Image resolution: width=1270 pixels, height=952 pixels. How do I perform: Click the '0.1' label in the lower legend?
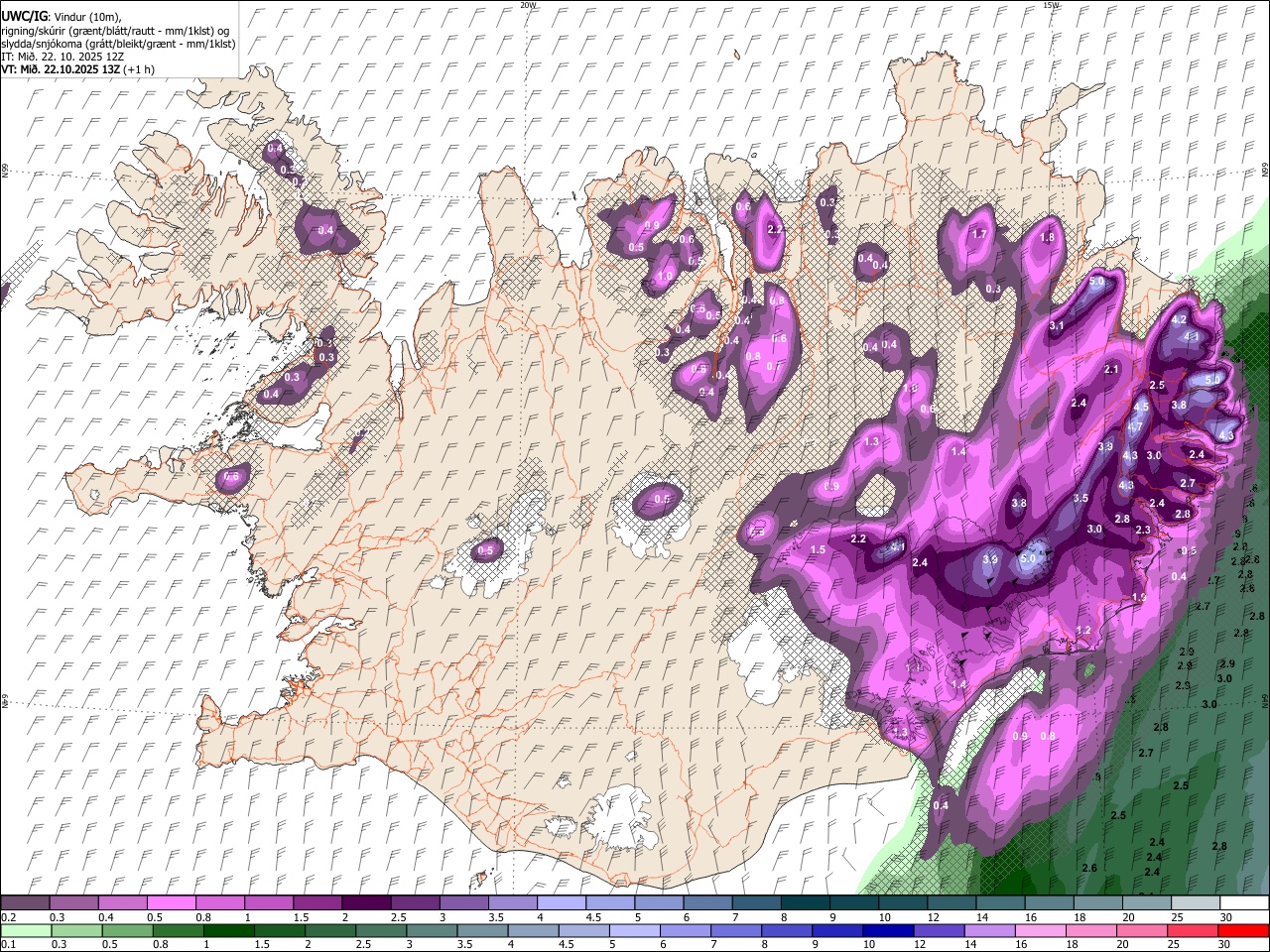[x=8, y=945]
